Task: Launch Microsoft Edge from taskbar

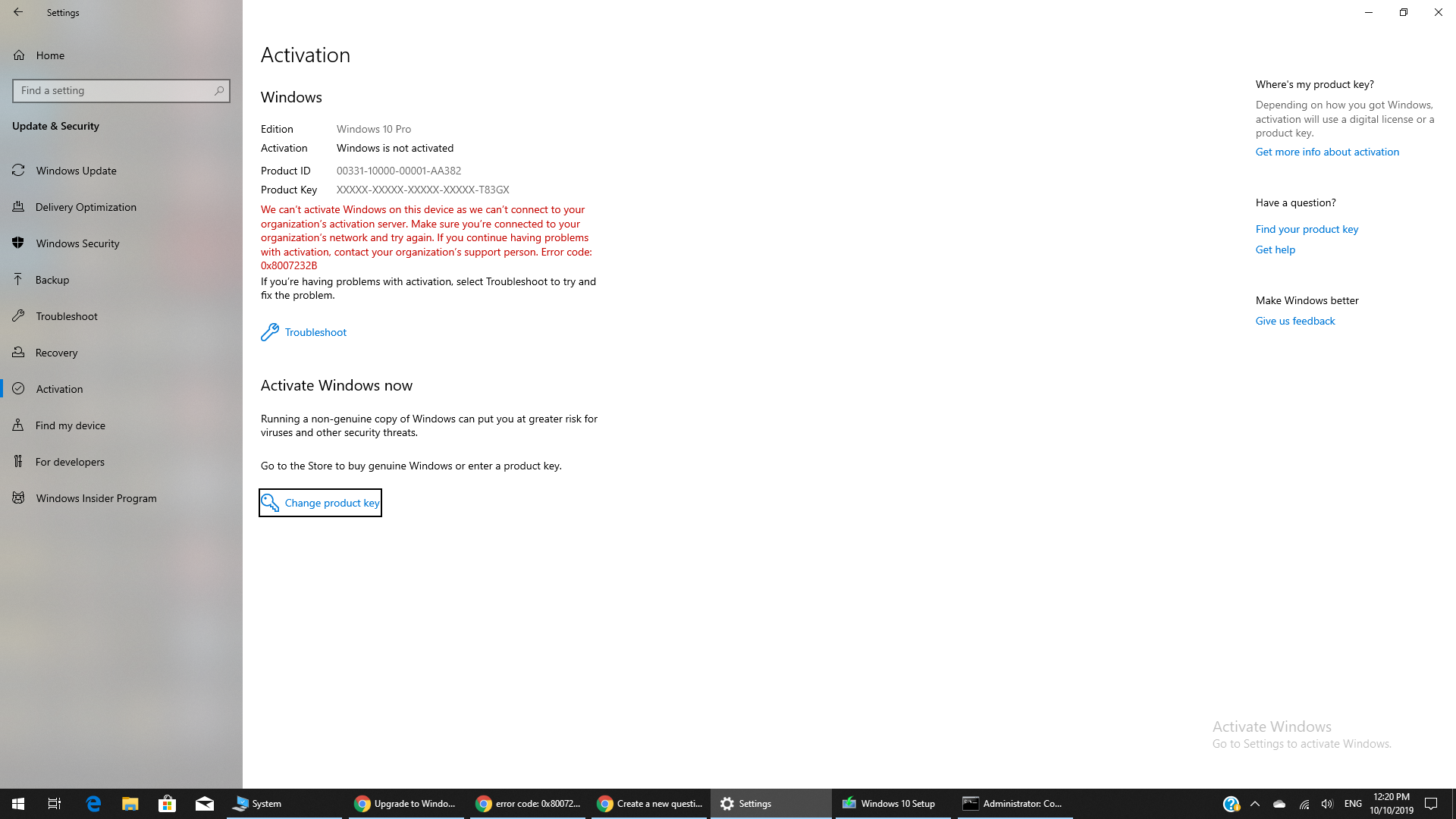Action: click(93, 804)
